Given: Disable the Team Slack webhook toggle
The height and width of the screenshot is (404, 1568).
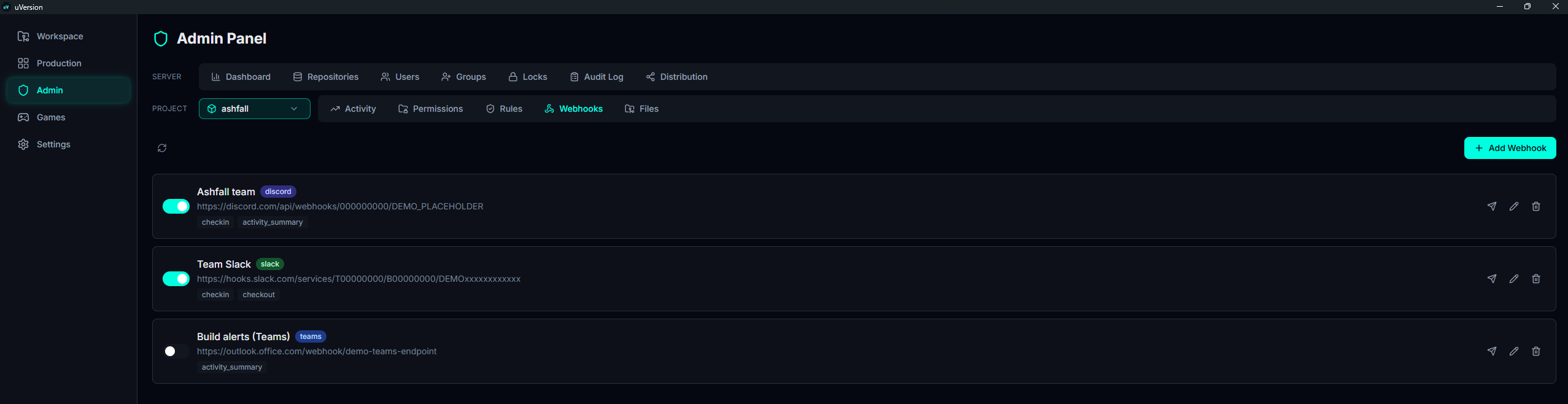Looking at the screenshot, I should pyautogui.click(x=176, y=279).
